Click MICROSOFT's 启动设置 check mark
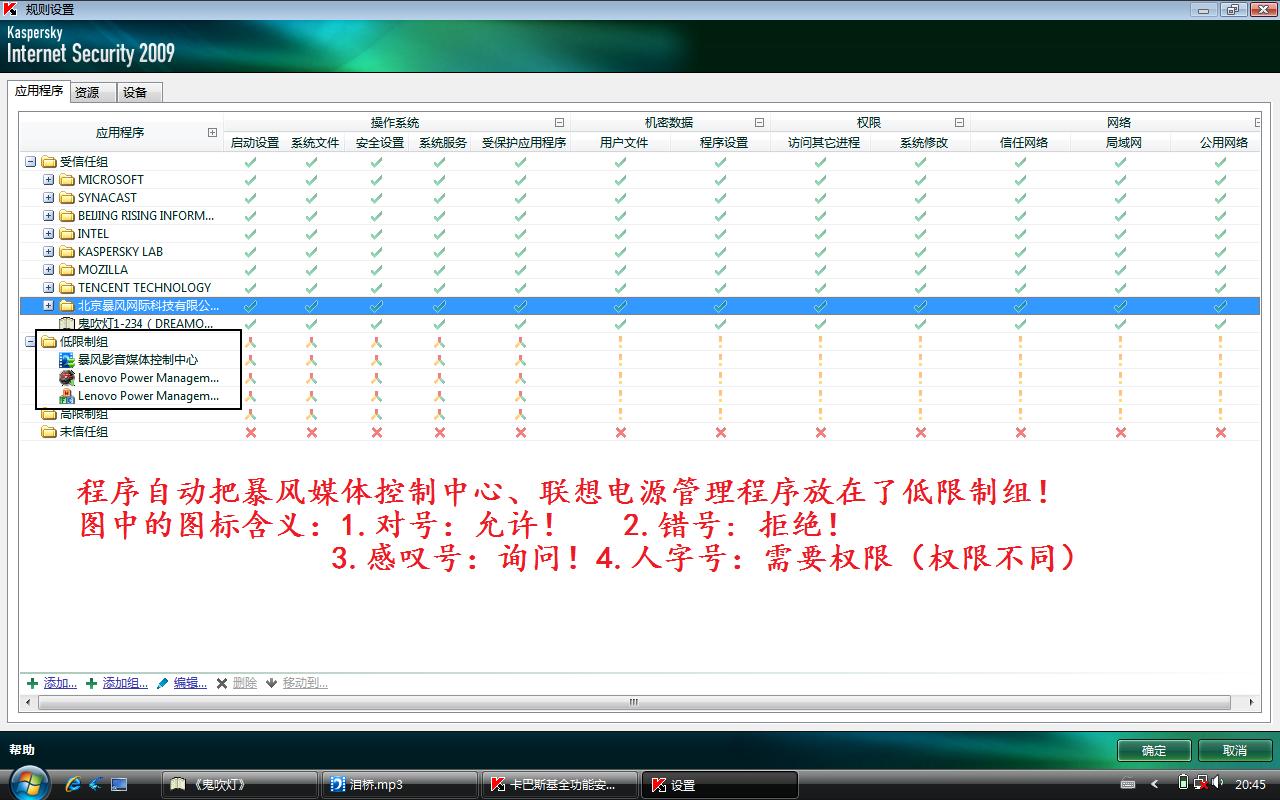The height and width of the screenshot is (800, 1280). (250, 180)
